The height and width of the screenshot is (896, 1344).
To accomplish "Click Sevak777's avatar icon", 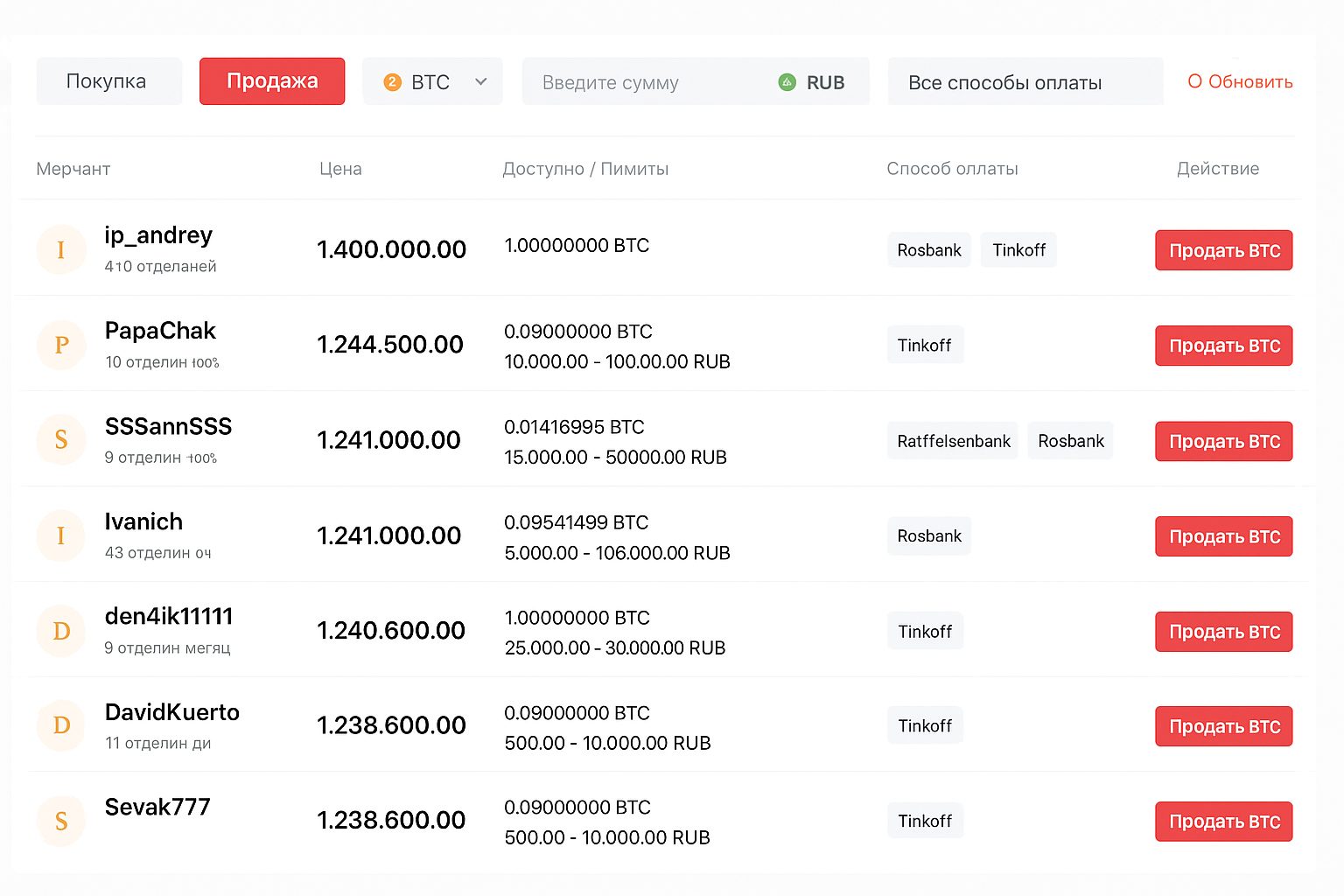I will tap(61, 821).
